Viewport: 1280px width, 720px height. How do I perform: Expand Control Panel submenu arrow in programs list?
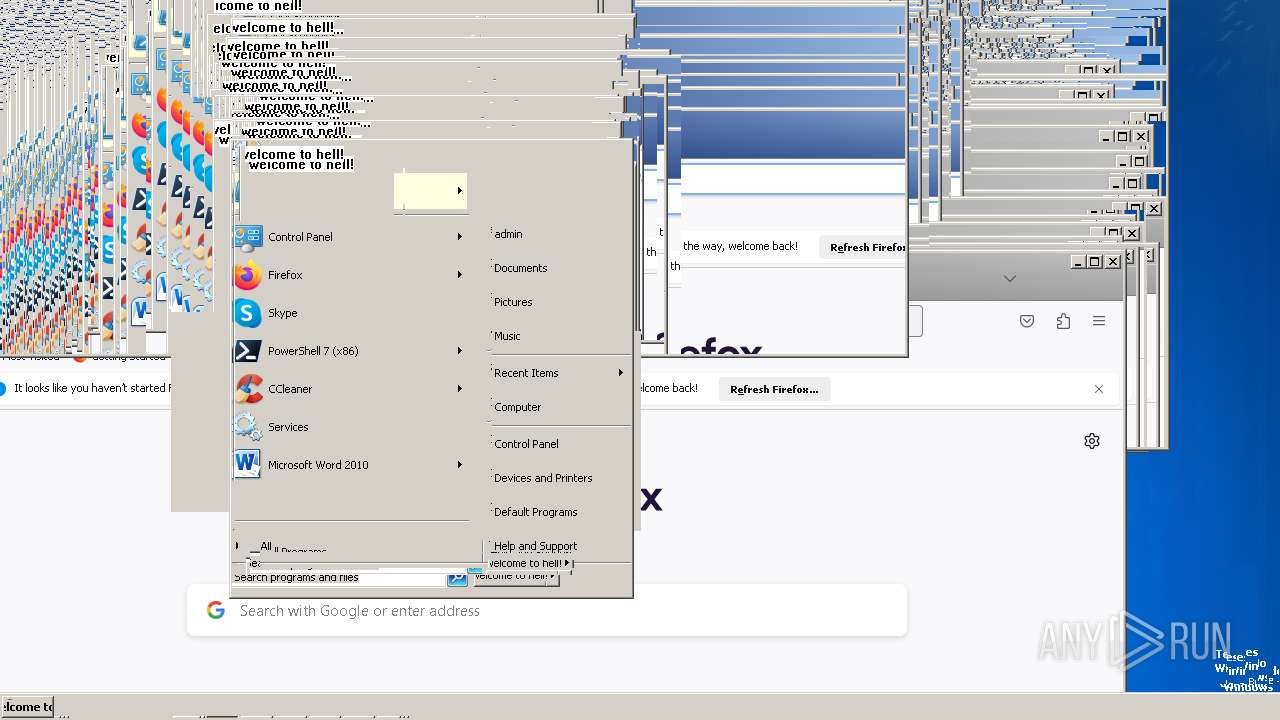460,237
